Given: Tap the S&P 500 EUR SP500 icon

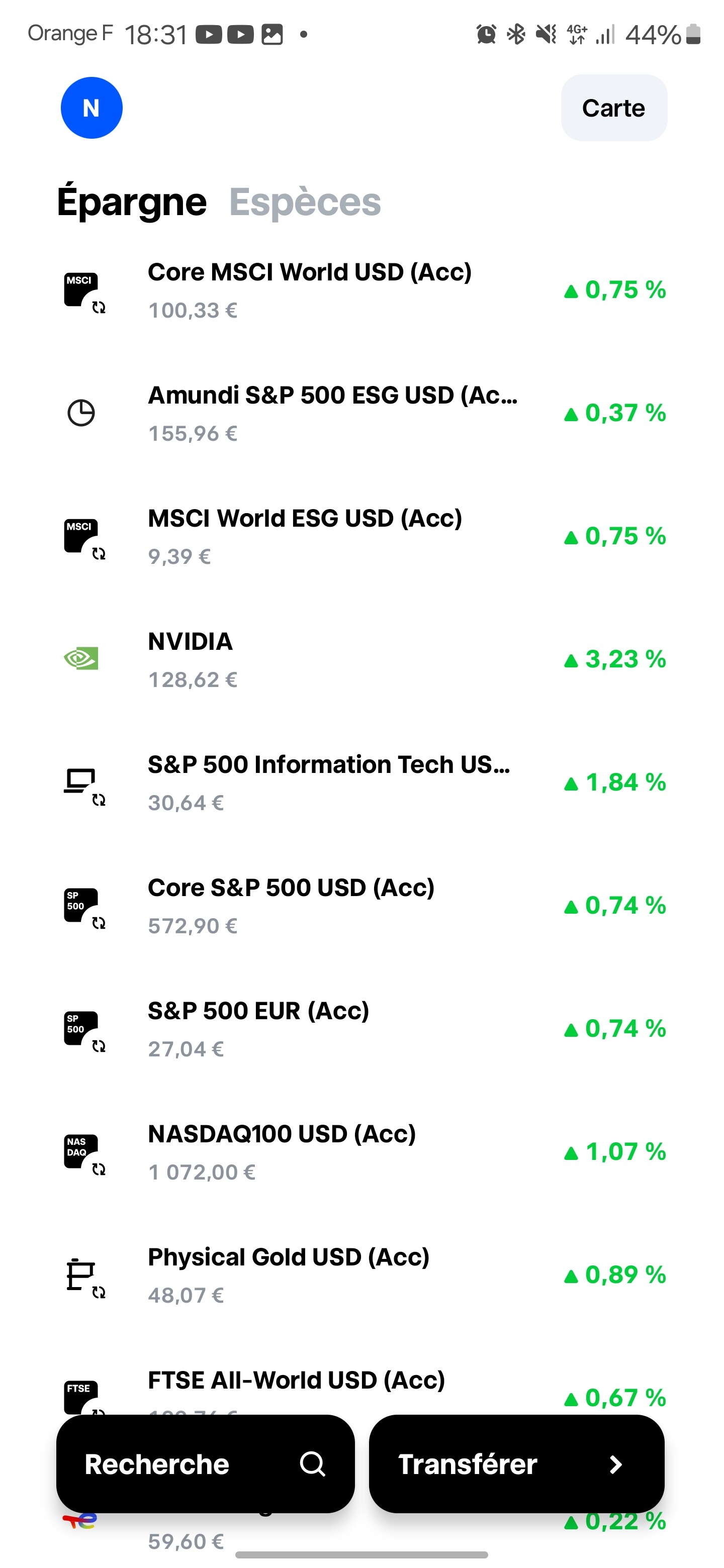Looking at the screenshot, I should tap(81, 1029).
